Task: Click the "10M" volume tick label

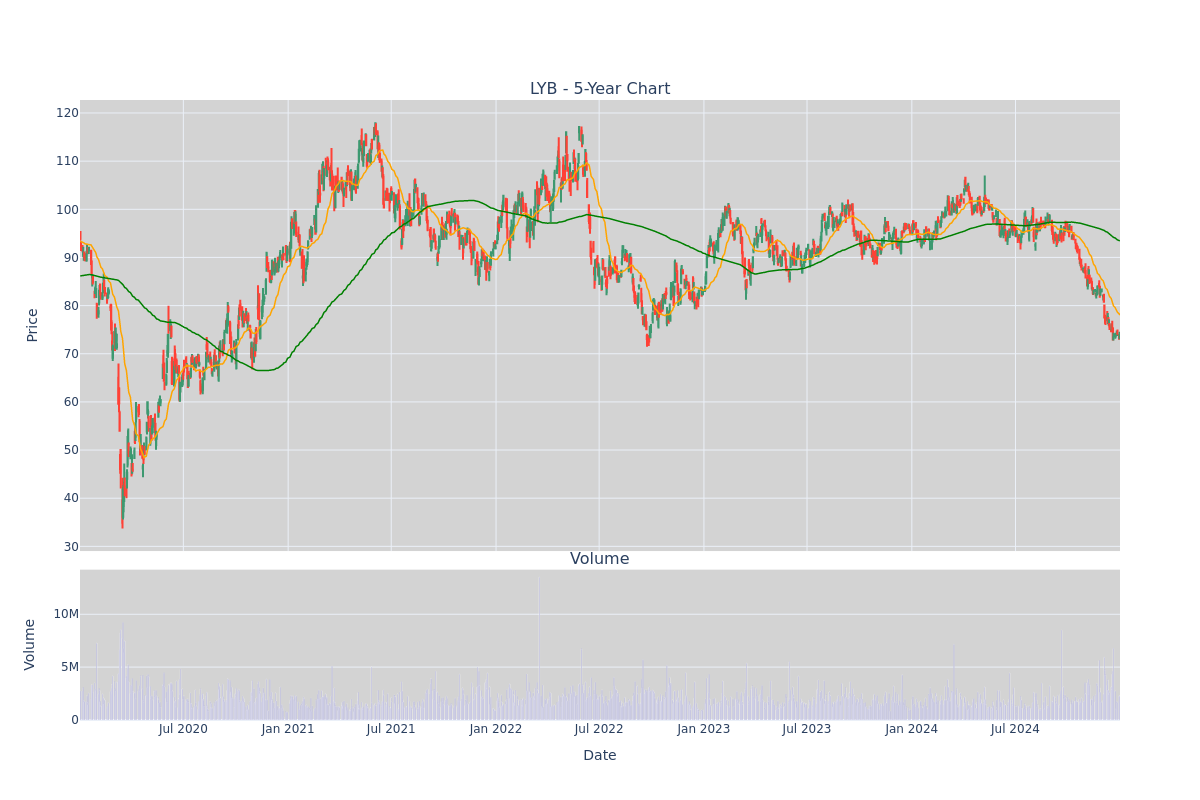Action: (x=66, y=614)
